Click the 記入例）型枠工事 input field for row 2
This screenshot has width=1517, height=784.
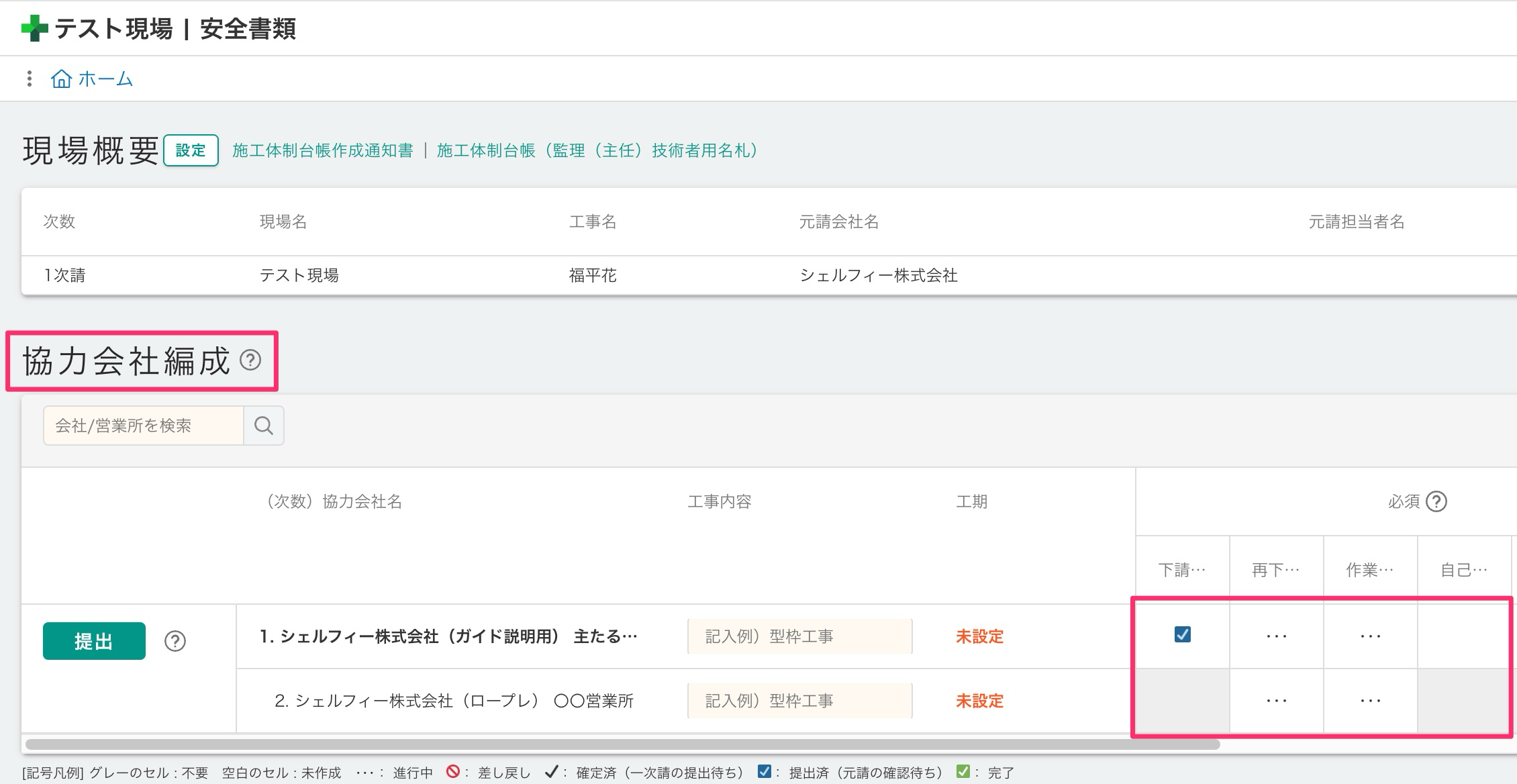[x=799, y=700]
